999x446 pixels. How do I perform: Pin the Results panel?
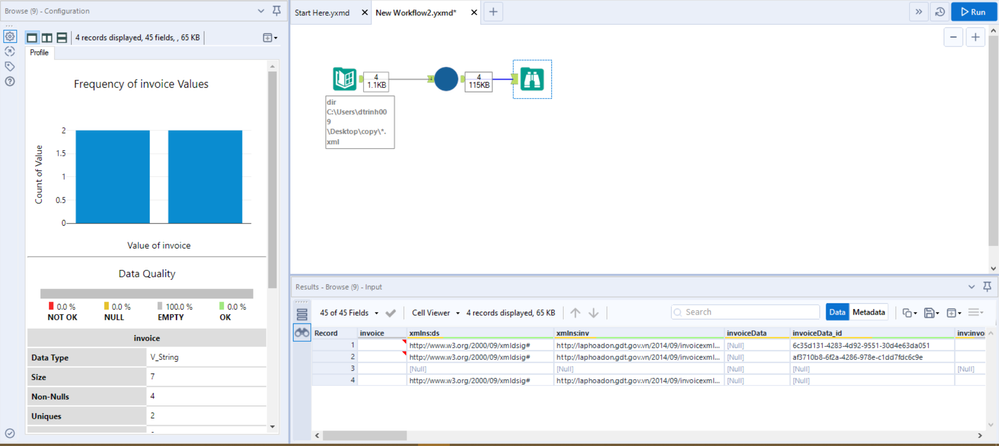tap(987, 287)
